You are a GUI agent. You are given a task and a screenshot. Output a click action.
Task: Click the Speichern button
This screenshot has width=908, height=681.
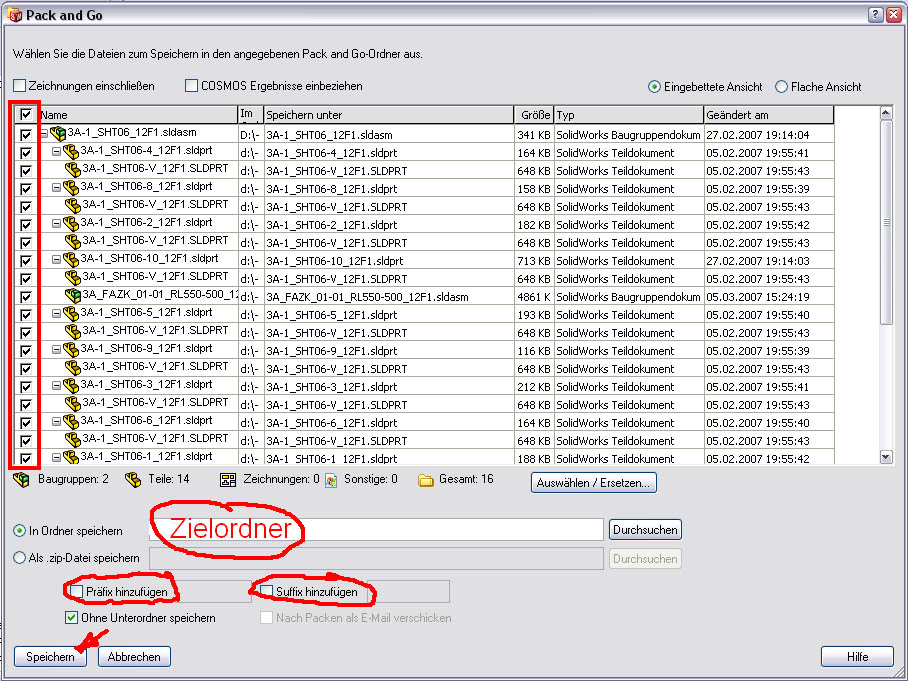(x=50, y=657)
